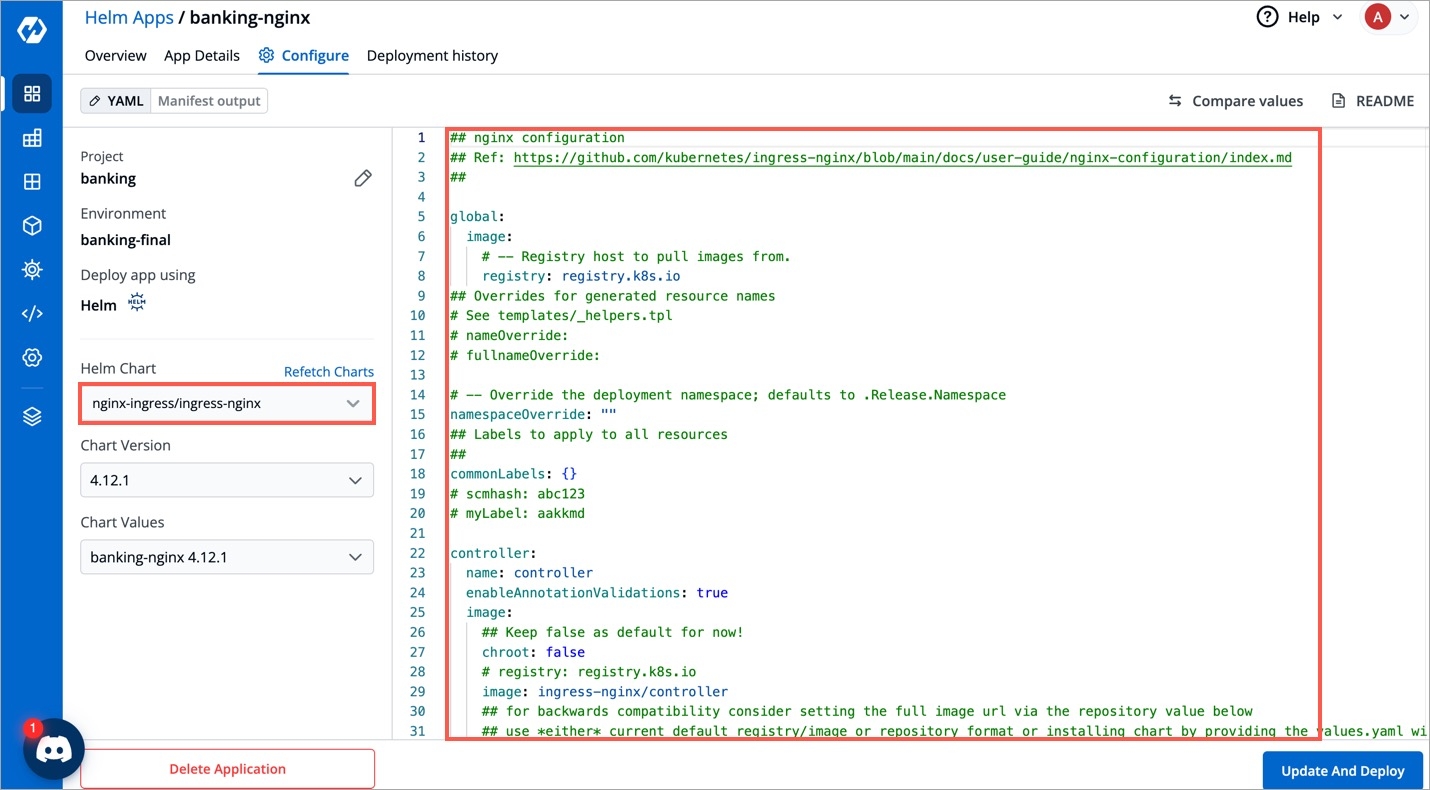The height and width of the screenshot is (790, 1430).
Task: Click the Helm logo next to Helm
Action: click(137, 304)
